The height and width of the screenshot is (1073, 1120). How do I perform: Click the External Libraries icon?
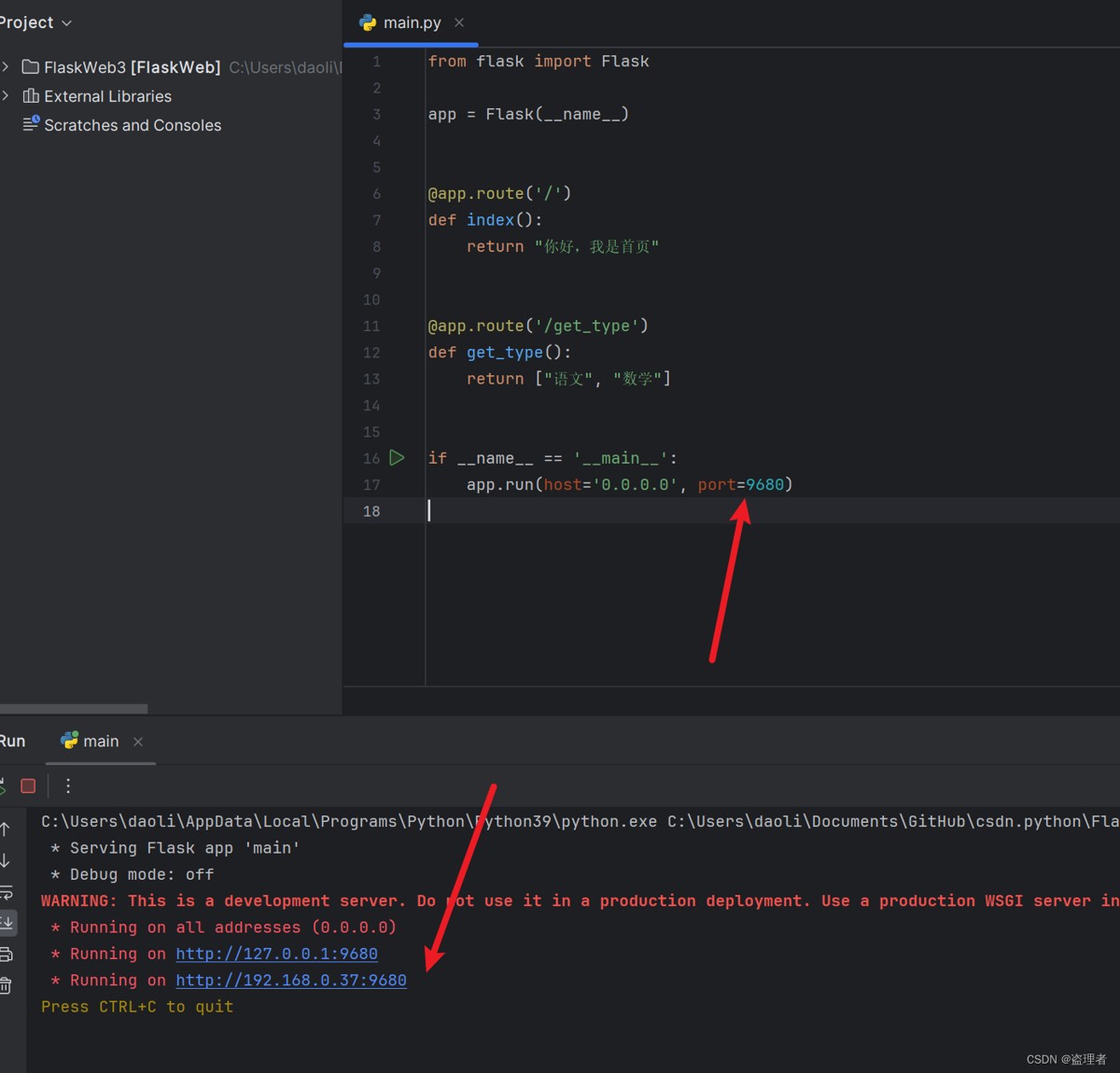click(x=31, y=96)
